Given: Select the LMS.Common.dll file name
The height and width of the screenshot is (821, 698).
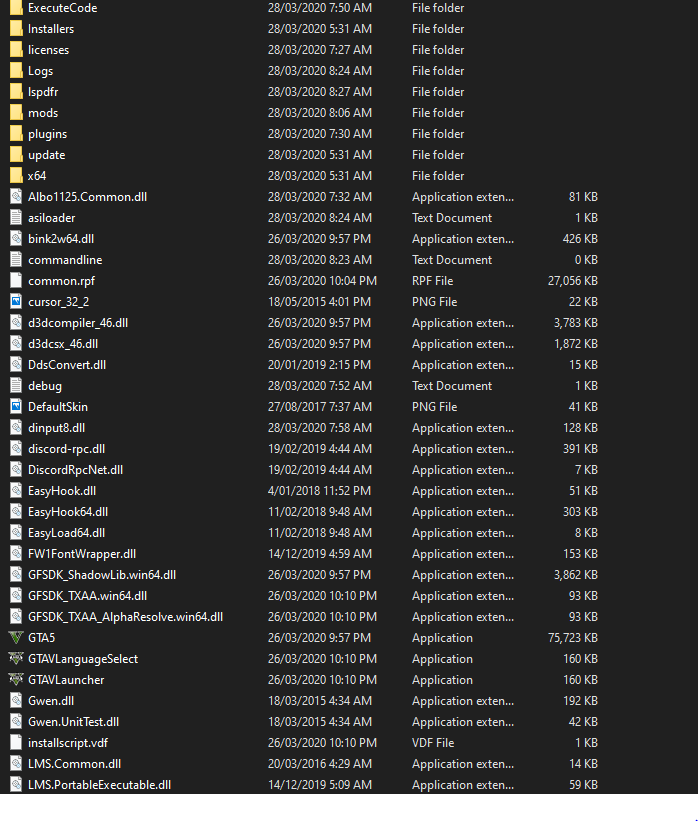Looking at the screenshot, I should click(74, 763).
